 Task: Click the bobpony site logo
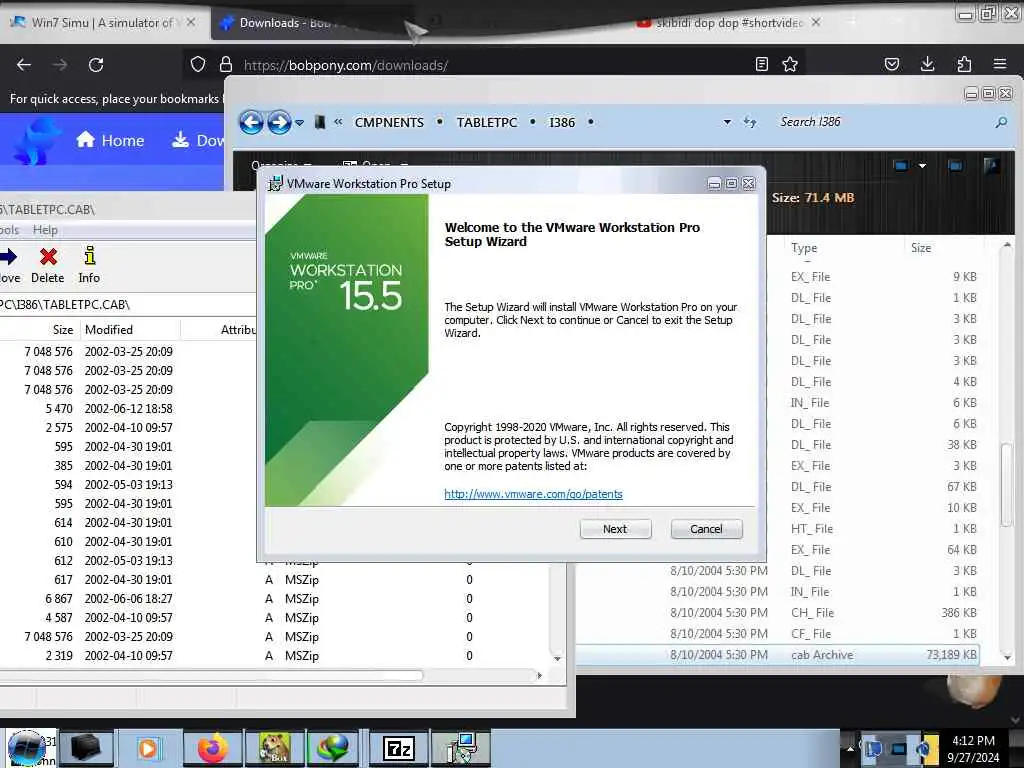[x=36, y=141]
